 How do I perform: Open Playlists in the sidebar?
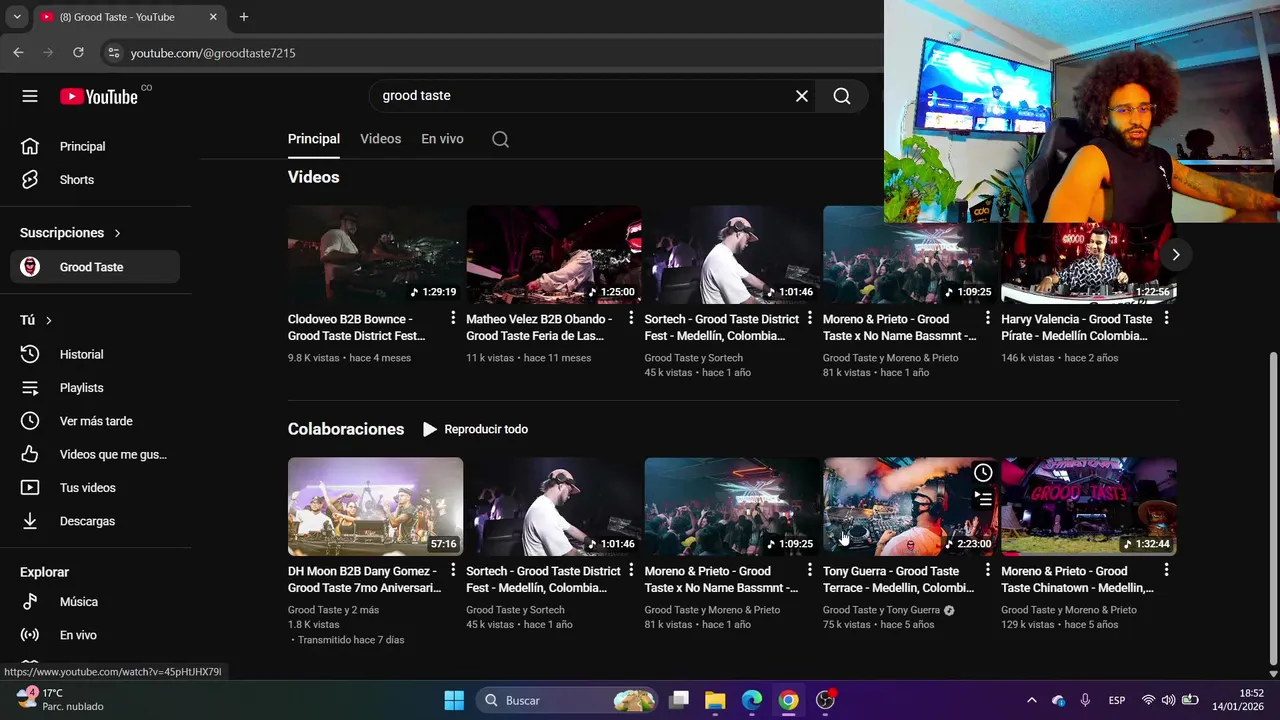coord(96,388)
